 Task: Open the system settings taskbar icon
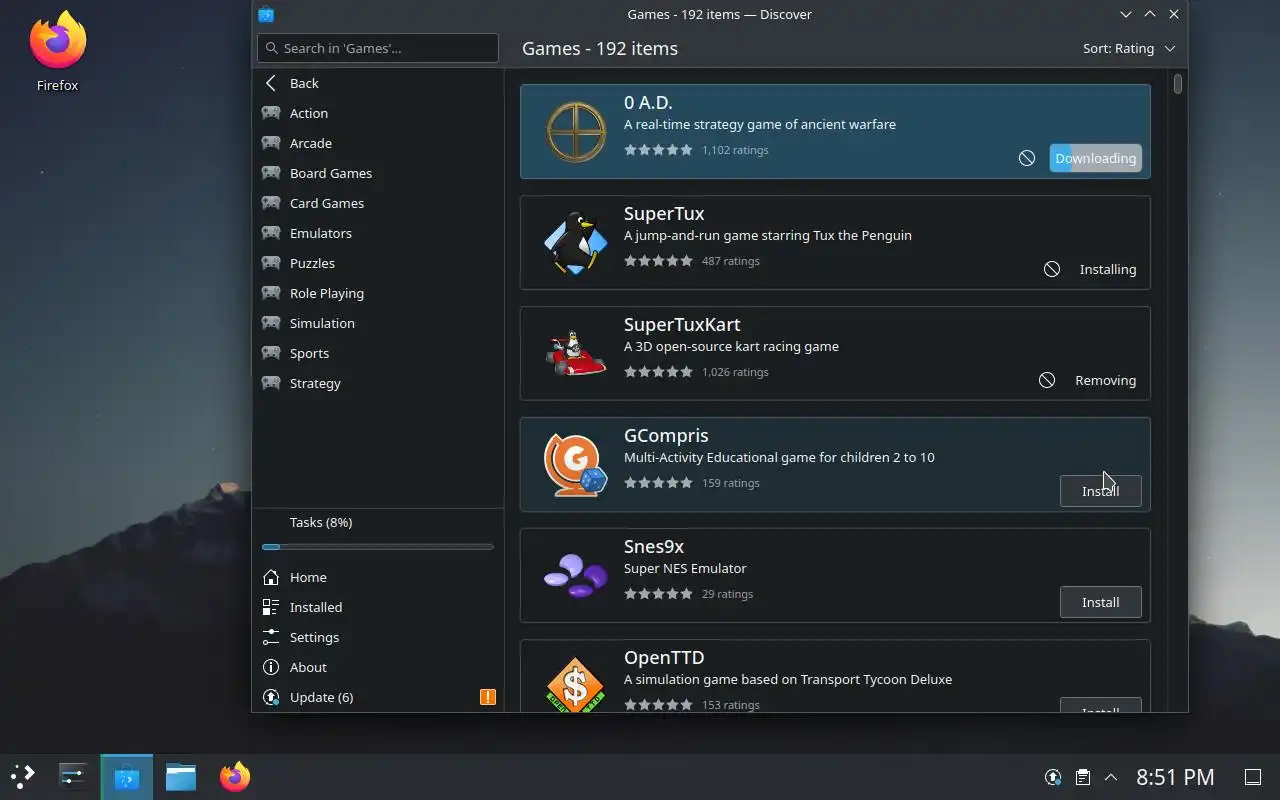click(73, 777)
